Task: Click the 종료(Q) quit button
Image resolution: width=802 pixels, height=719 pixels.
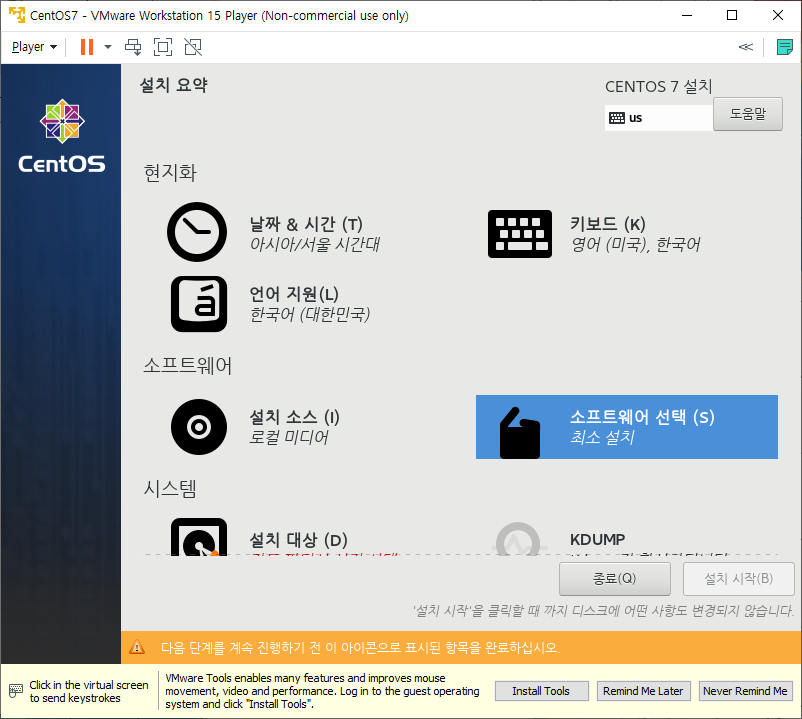Action: point(614,579)
